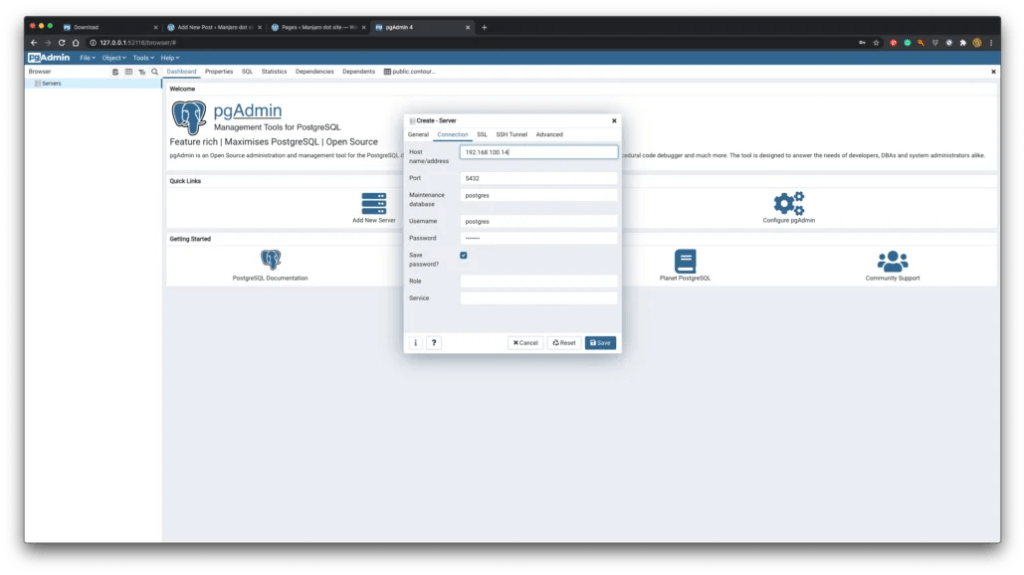Open the browser three-dot menu

(991, 42)
